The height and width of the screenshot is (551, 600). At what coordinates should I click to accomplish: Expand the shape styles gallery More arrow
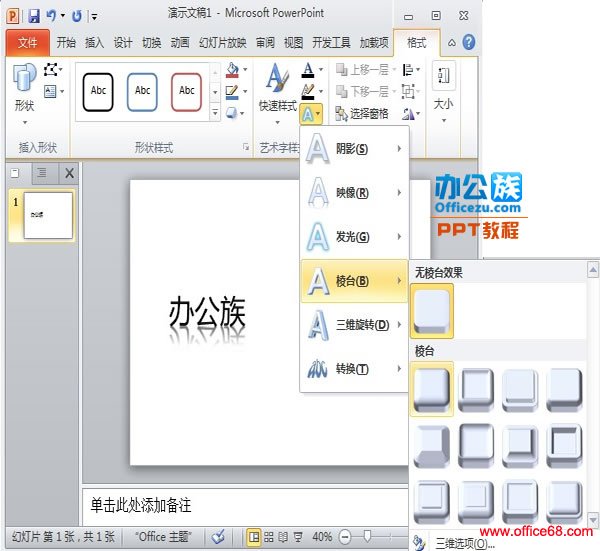[215, 112]
